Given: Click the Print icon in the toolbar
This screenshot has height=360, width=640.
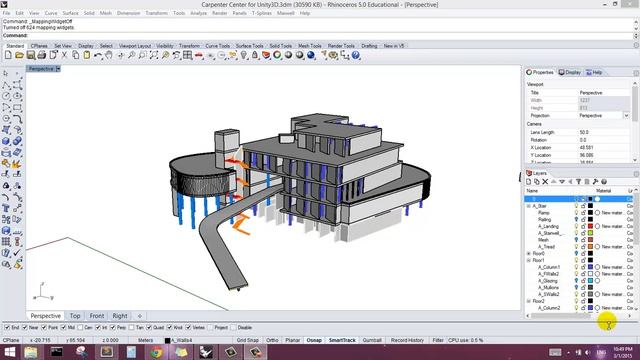Looking at the screenshot, I should pyautogui.click(x=42, y=55).
